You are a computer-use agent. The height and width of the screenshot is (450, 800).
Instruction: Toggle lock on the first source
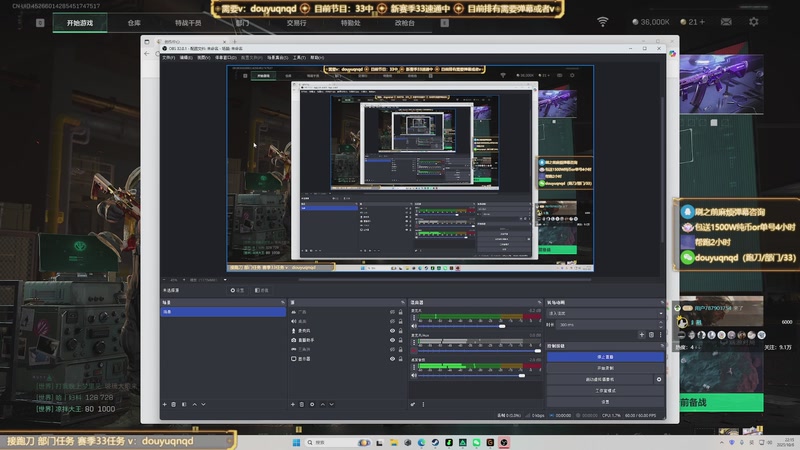coord(400,312)
